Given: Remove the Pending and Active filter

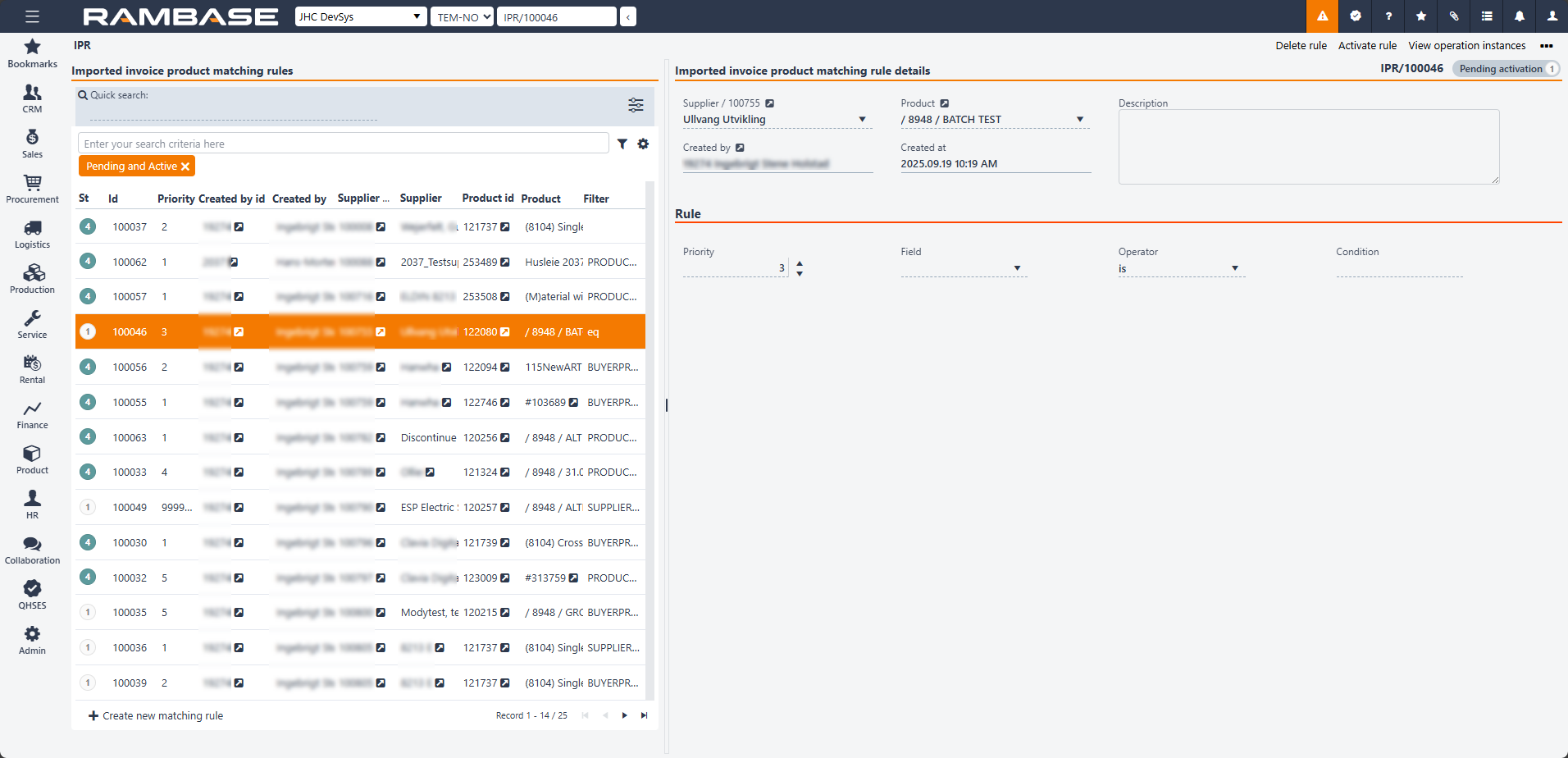Looking at the screenshot, I should coord(185,167).
